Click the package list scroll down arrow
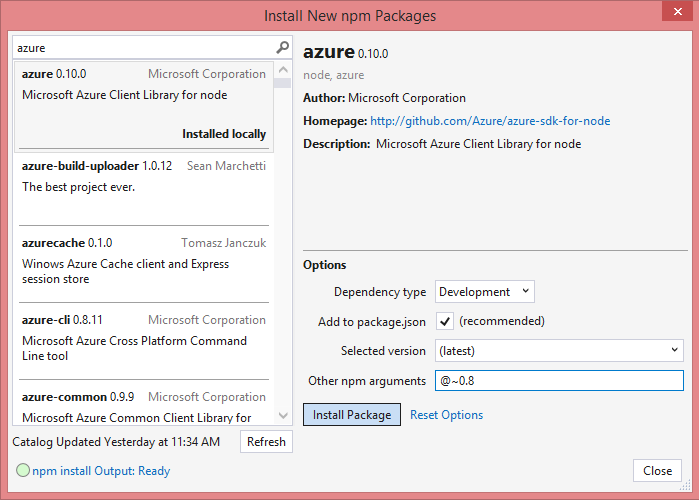This screenshot has height=500, width=699. click(x=283, y=415)
